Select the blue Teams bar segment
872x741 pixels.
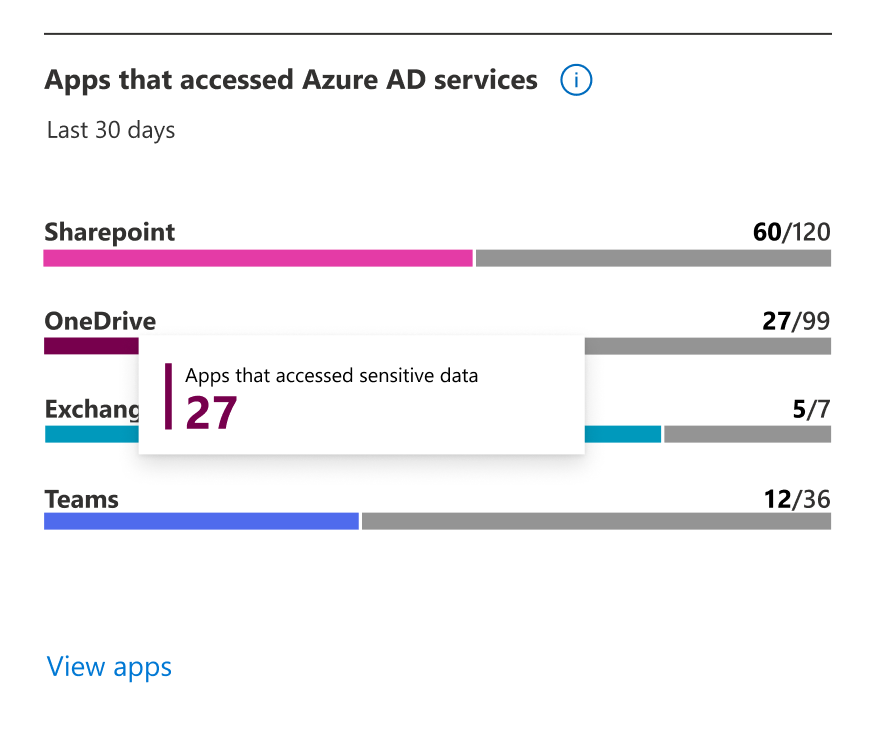click(x=201, y=521)
